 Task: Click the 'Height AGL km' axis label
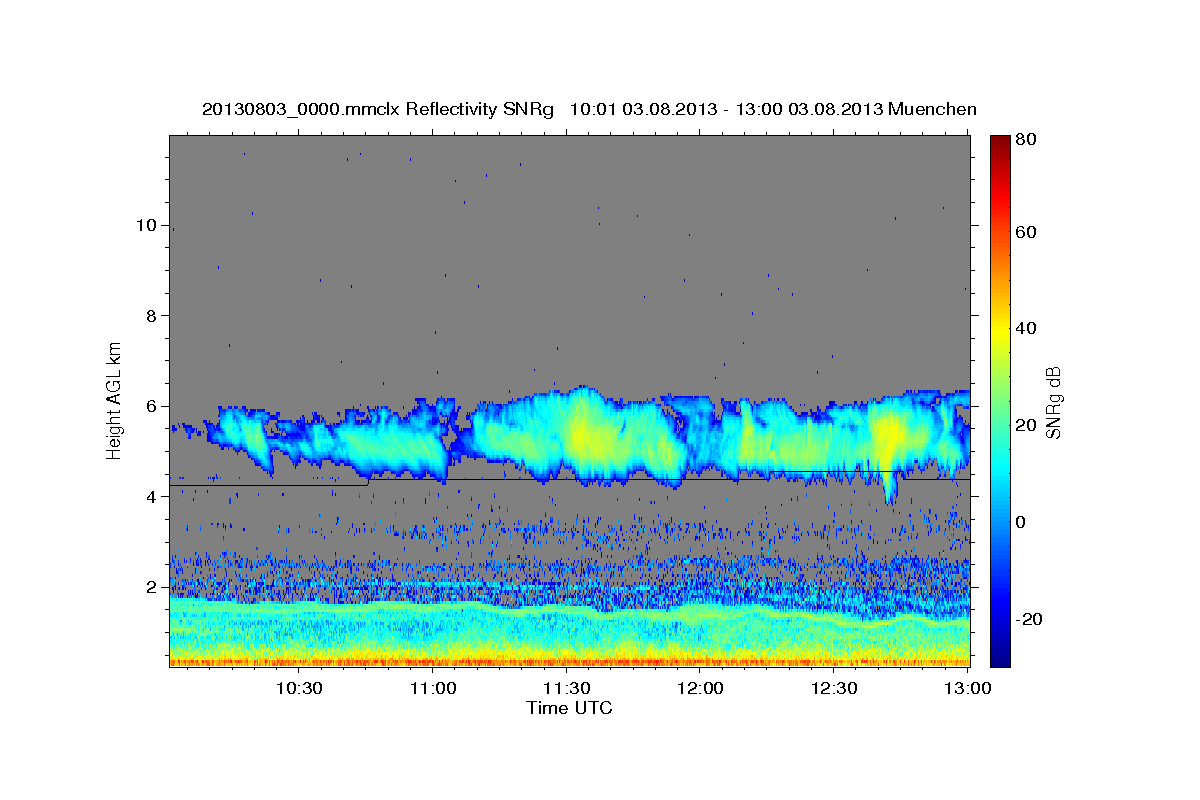point(115,401)
